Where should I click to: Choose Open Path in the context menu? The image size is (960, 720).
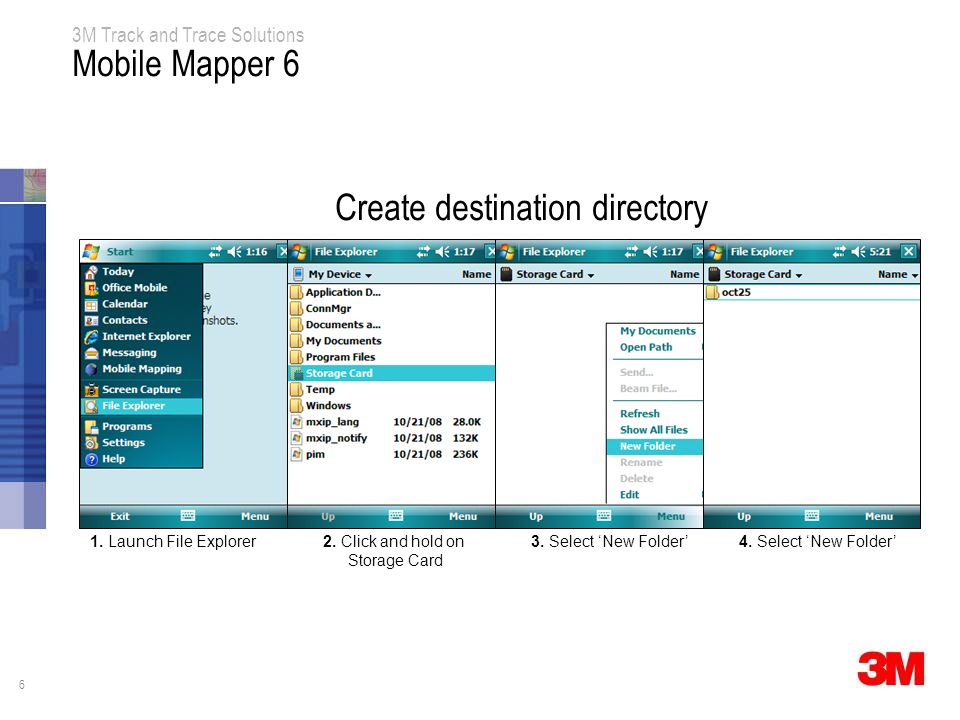pyautogui.click(x=646, y=347)
